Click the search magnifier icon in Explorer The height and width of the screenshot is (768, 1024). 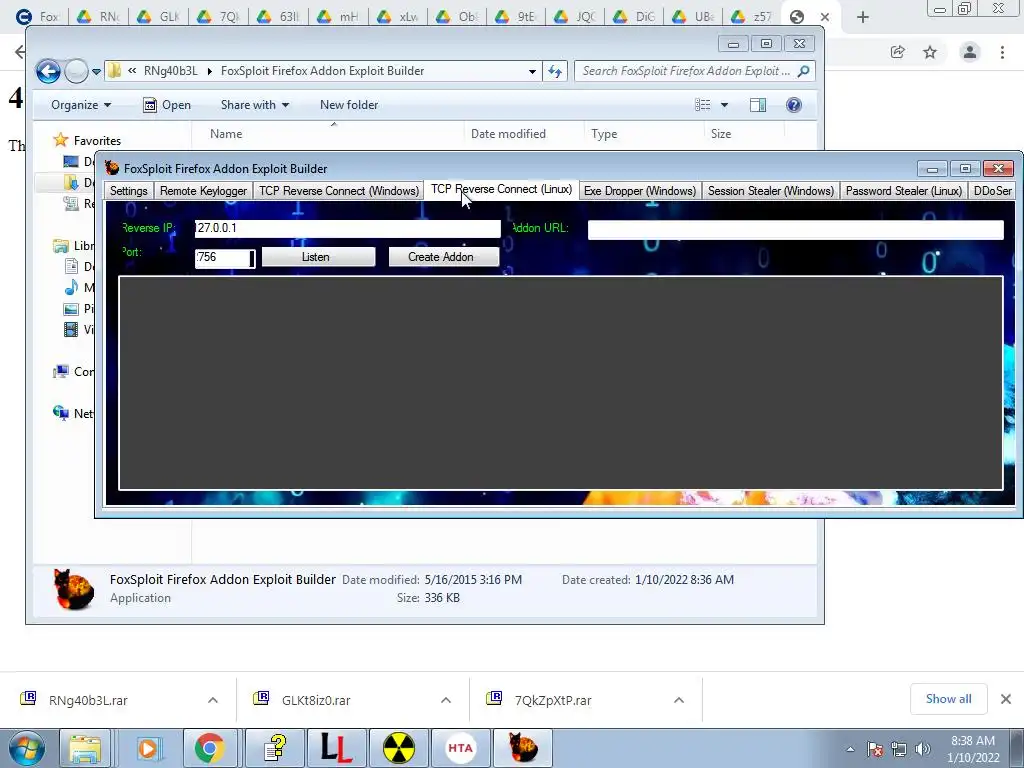(804, 71)
